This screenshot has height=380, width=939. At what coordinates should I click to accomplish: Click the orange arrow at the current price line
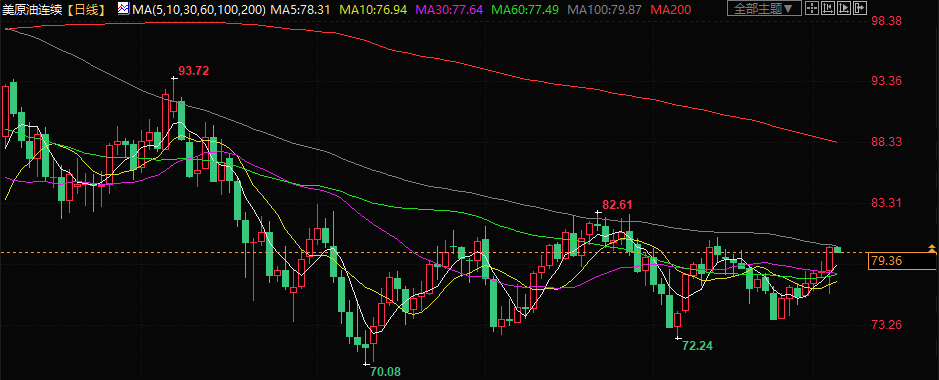(x=932, y=248)
